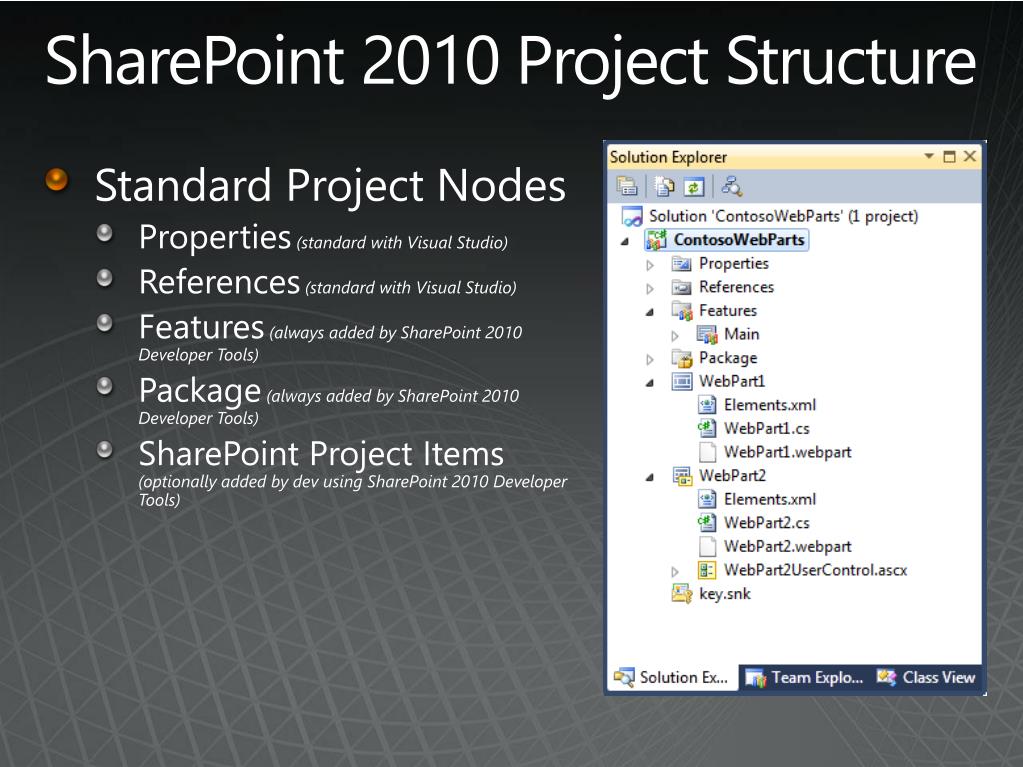This screenshot has width=1023, height=767.
Task: Open the Solution Explorer window position dropdown
Action: coord(928,157)
